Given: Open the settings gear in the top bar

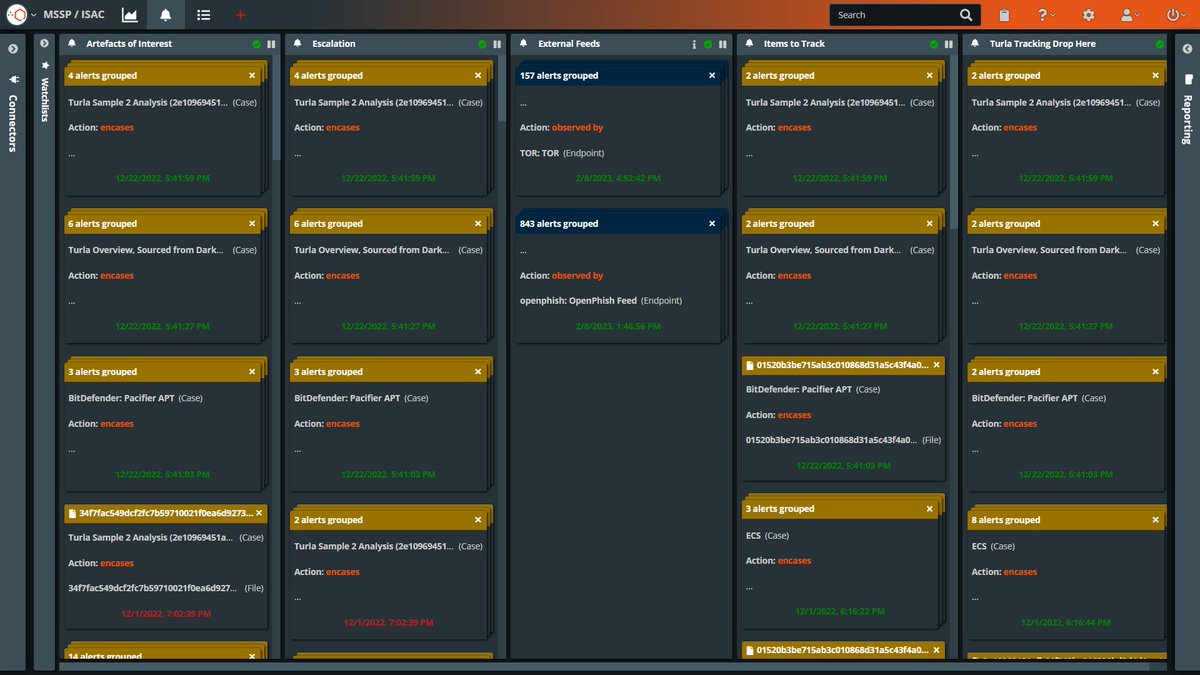Looking at the screenshot, I should click(1090, 15).
